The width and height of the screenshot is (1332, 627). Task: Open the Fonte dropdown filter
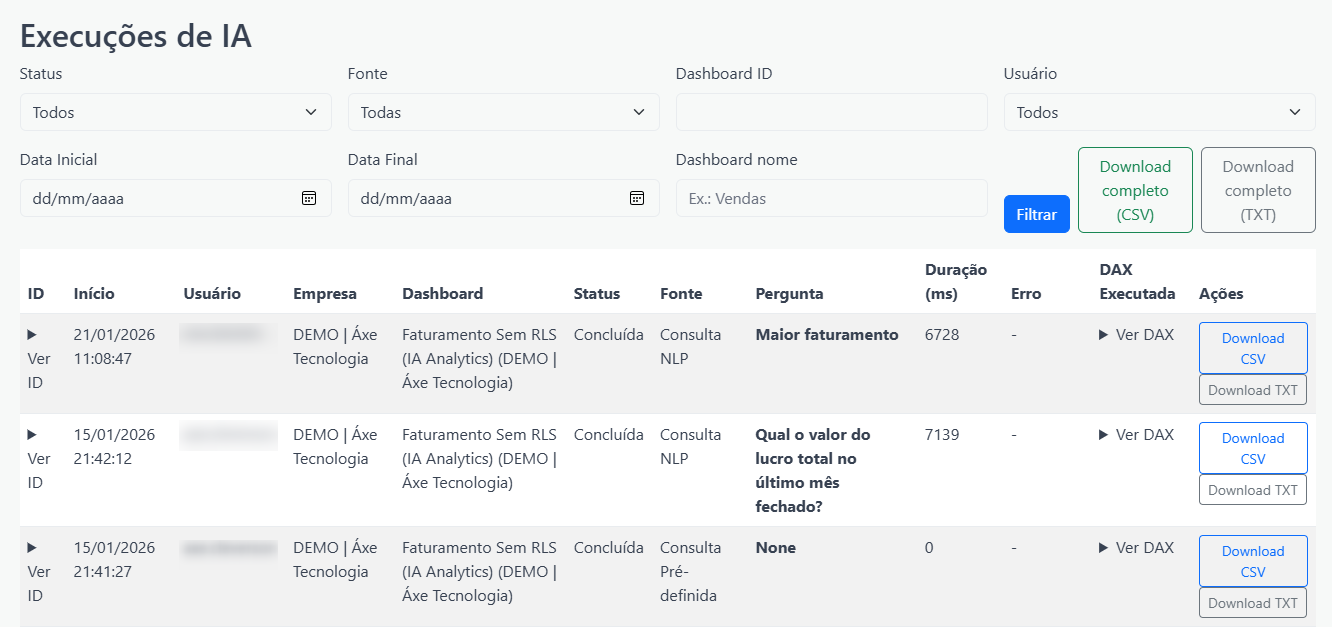503,112
